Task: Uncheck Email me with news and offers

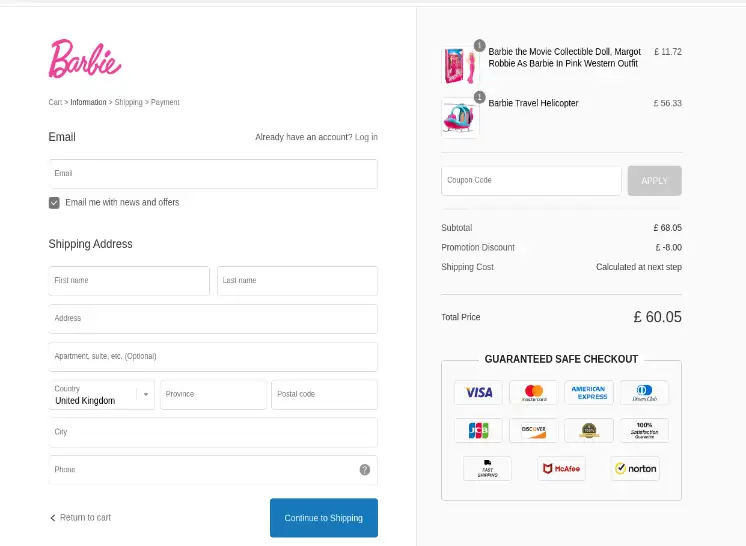Action: click(54, 203)
